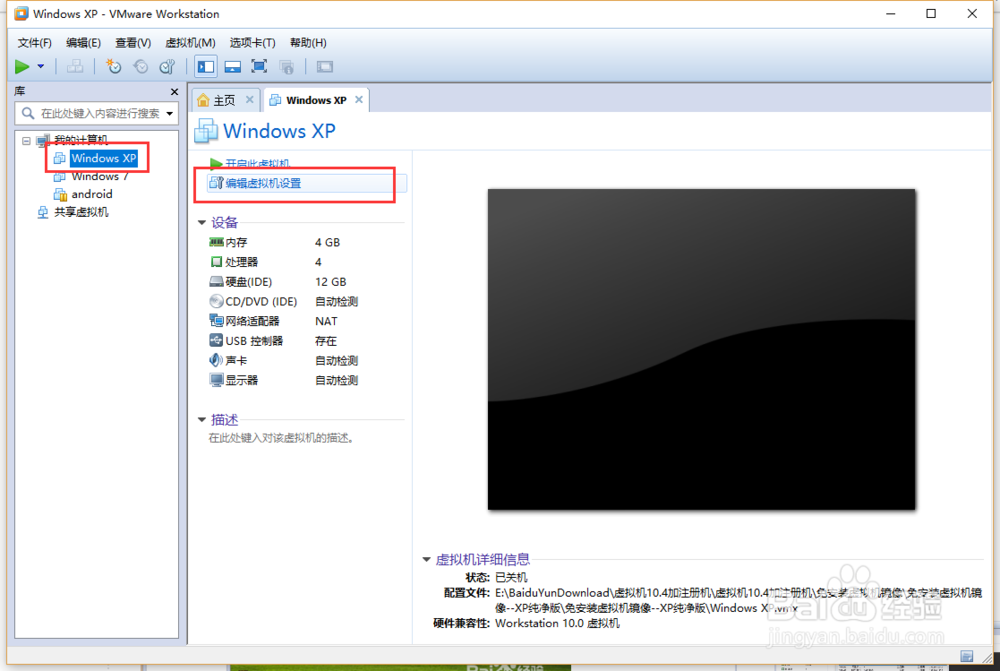
Task: Click the VMware Workstation title bar icon
Action: [21, 13]
